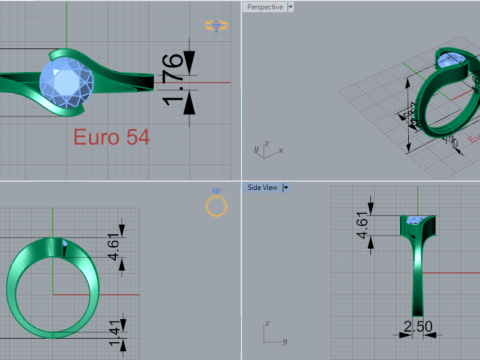Image resolution: width=480 pixels, height=360 pixels.
Task: Click the orange ring top-view thumbnail icon
Action: [216, 26]
